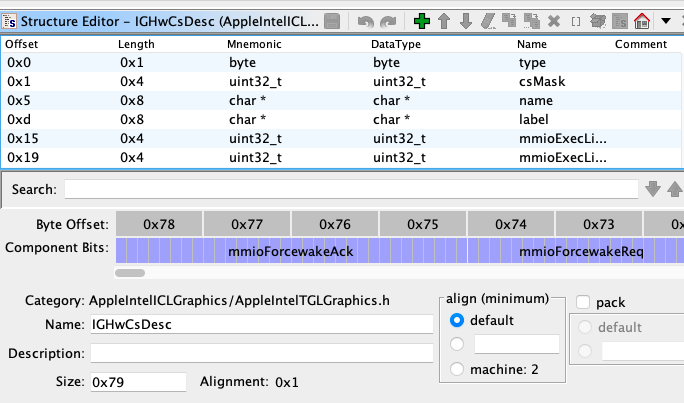Click the Delete Component X icon

554,21
